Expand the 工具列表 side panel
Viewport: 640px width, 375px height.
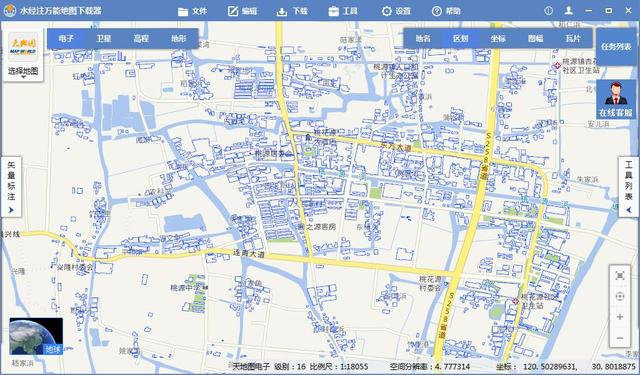coord(629,187)
